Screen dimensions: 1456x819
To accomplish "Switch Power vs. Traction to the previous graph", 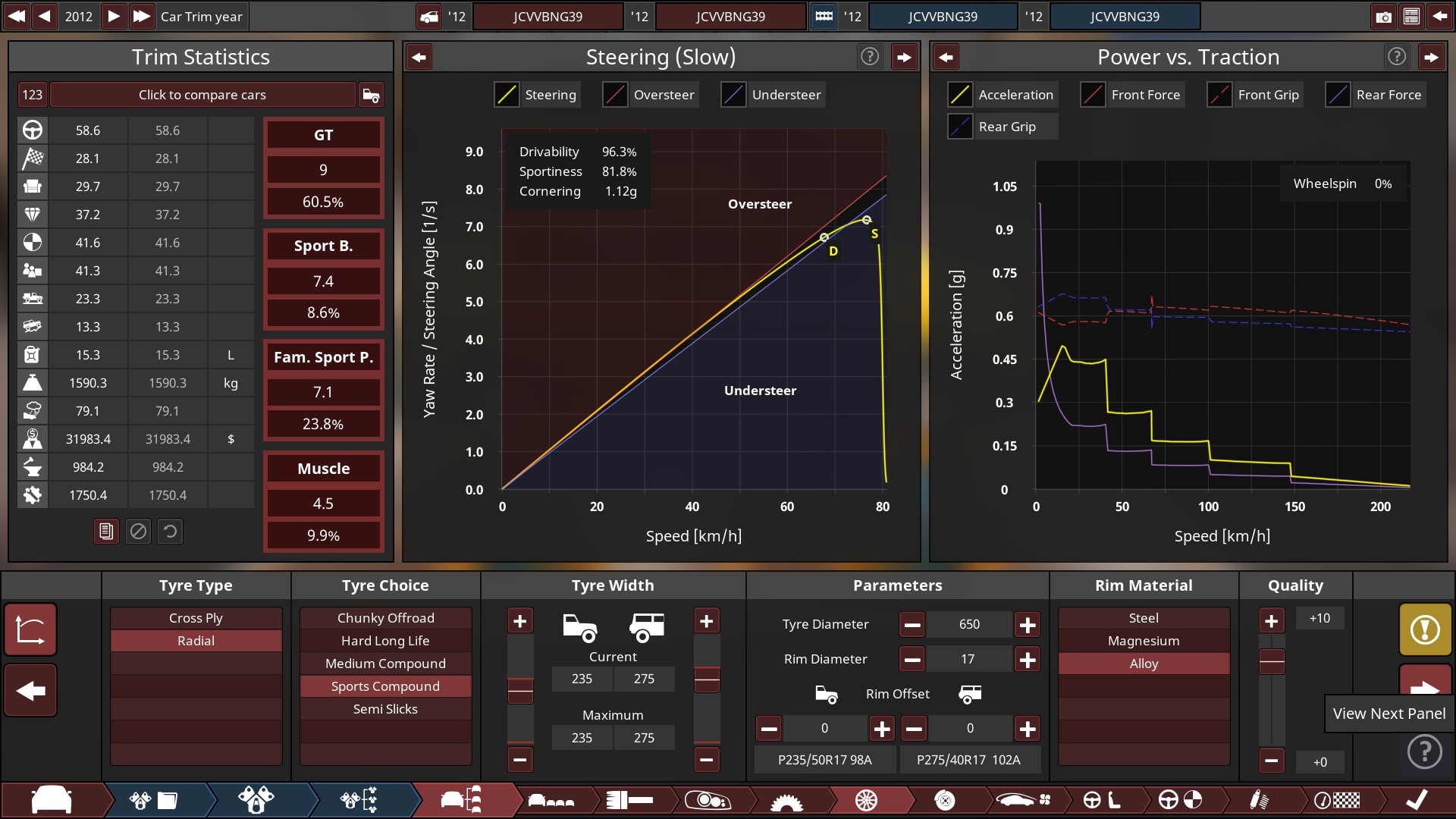I will click(946, 57).
